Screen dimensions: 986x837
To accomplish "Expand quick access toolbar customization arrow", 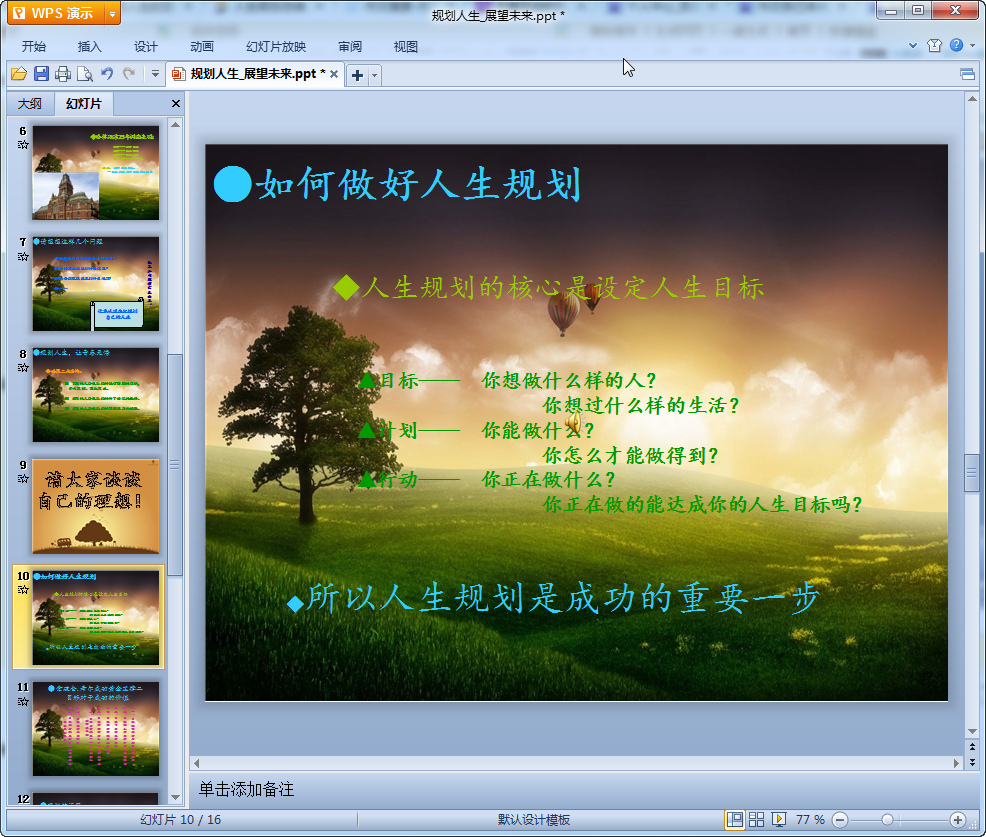I will point(155,74).
